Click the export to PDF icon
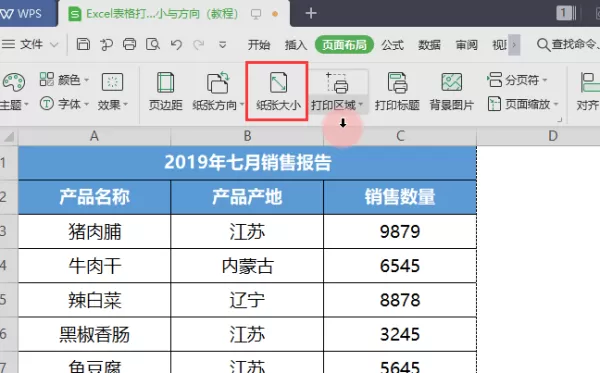The width and height of the screenshot is (600, 373). [x=106, y=44]
